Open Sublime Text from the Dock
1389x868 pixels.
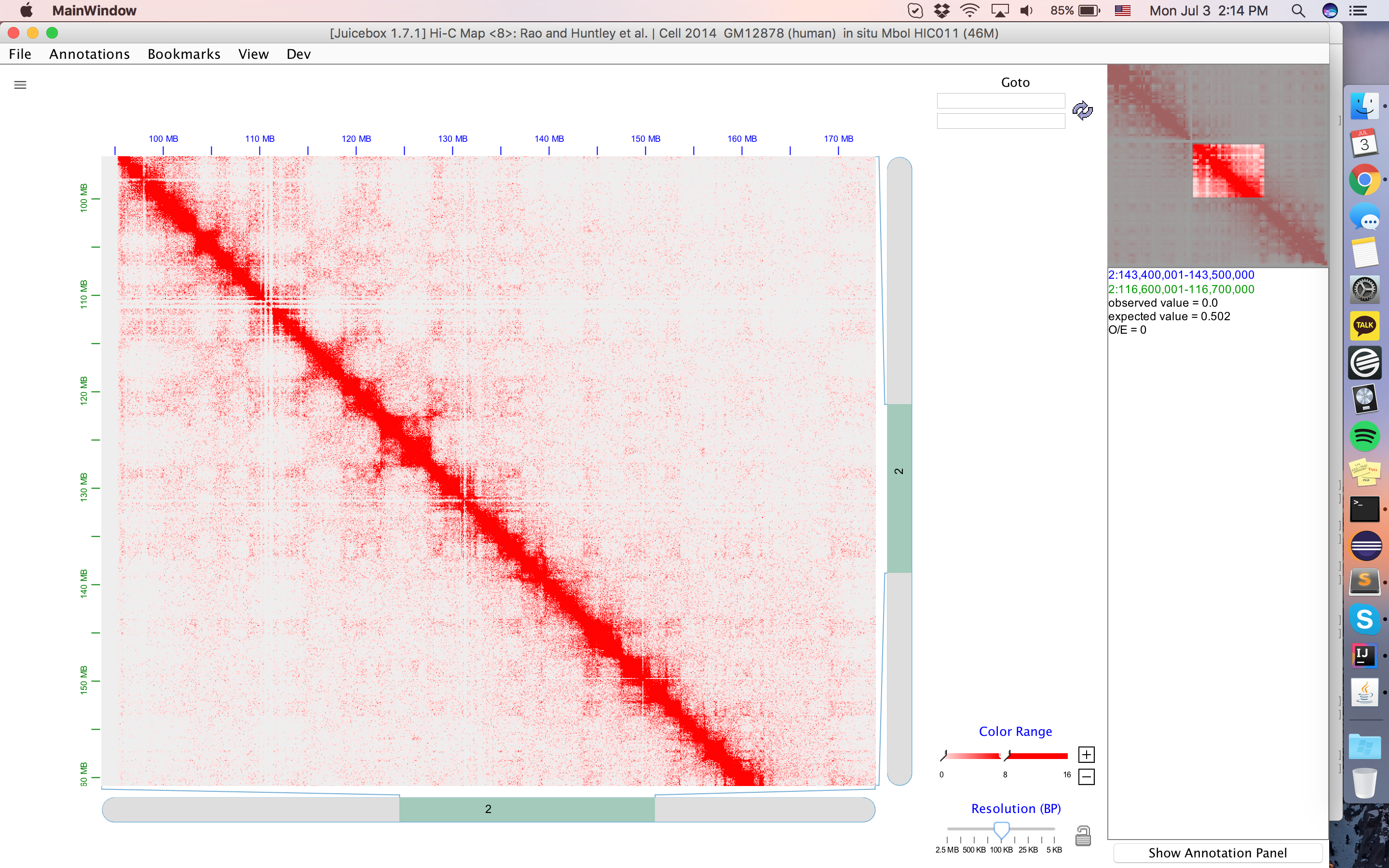click(x=1366, y=581)
